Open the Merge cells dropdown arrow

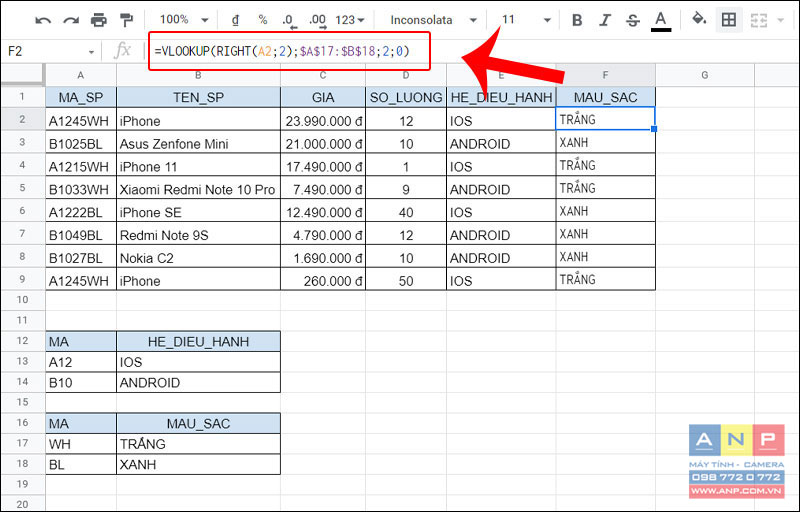(780, 20)
